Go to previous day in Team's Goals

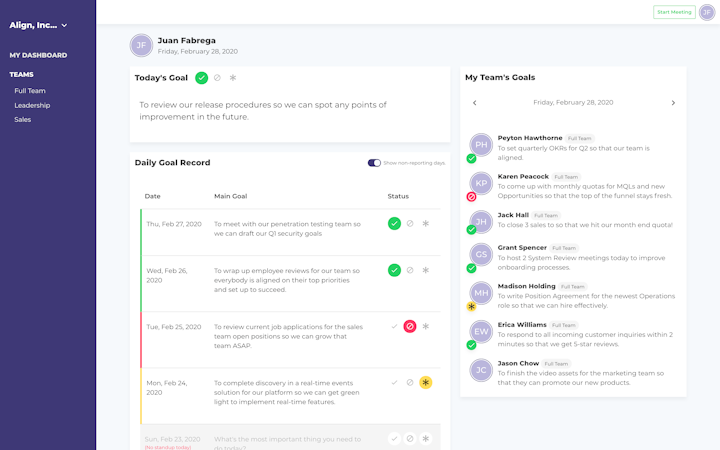coord(474,103)
